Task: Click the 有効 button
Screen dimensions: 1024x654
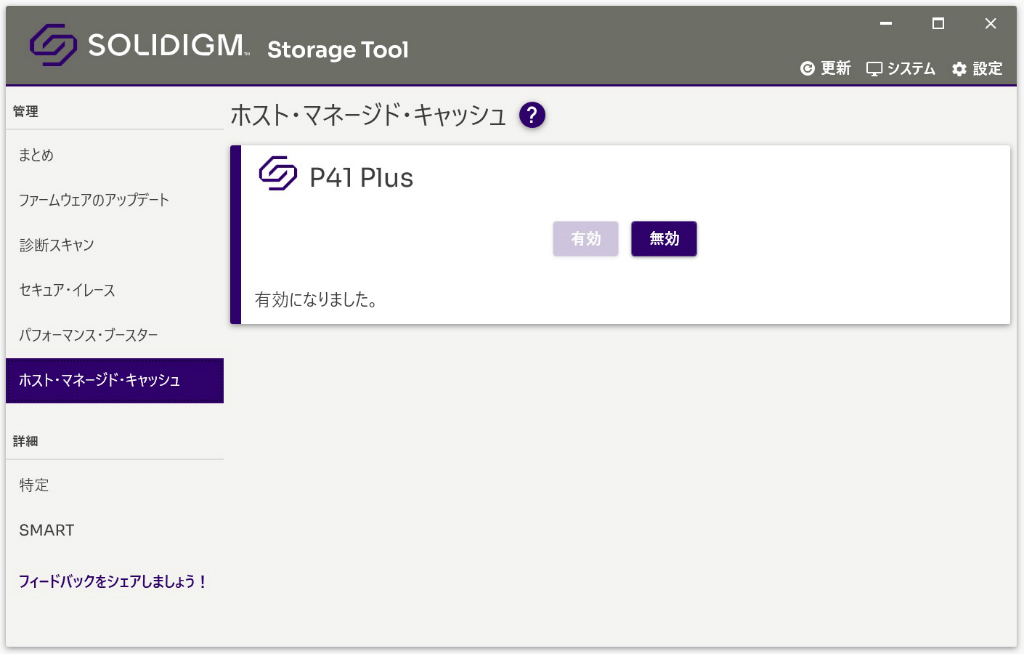Action: (x=586, y=238)
